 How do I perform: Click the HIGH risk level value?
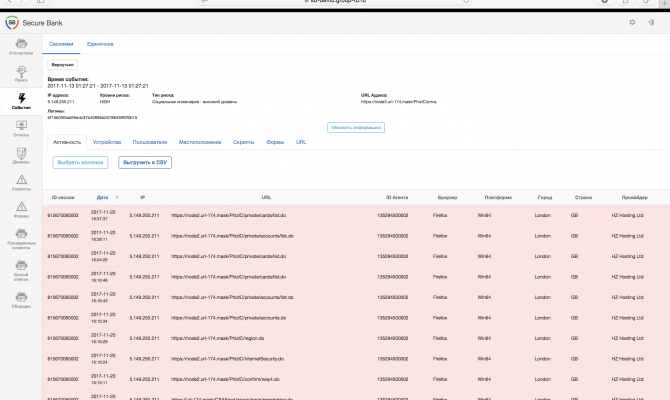tap(105, 102)
